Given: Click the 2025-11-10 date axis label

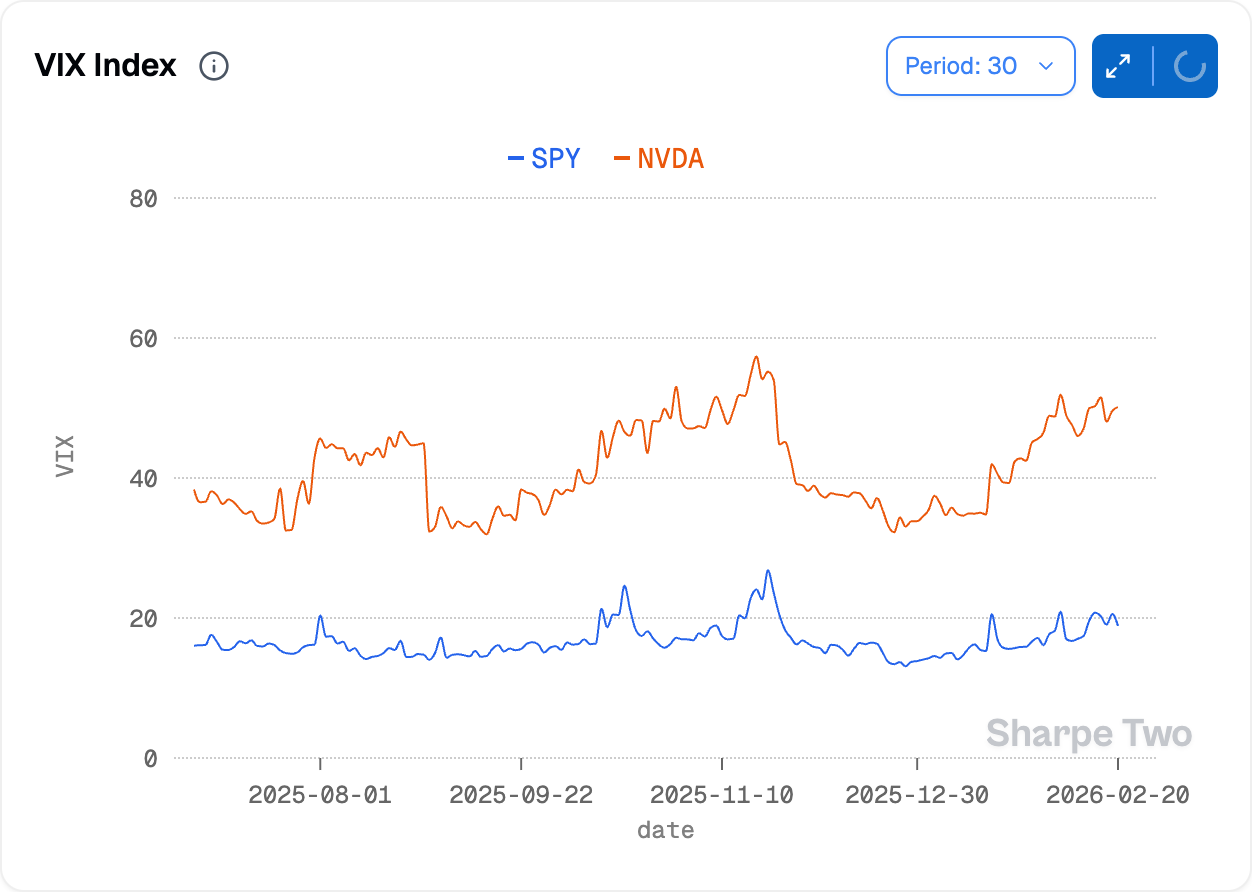Looking at the screenshot, I should click(722, 795).
